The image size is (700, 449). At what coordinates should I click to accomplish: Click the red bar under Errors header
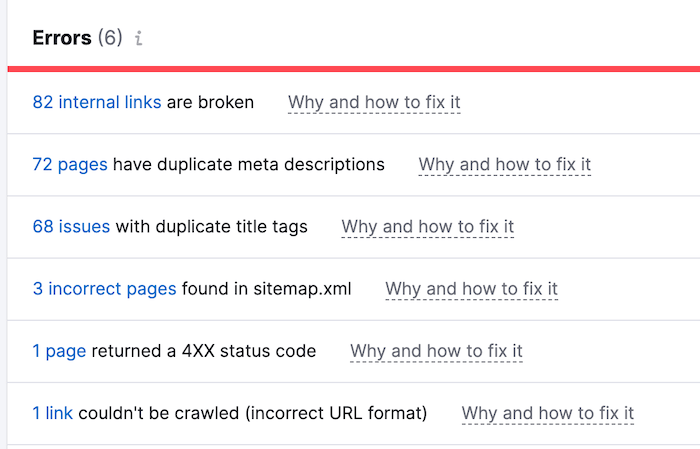350,68
